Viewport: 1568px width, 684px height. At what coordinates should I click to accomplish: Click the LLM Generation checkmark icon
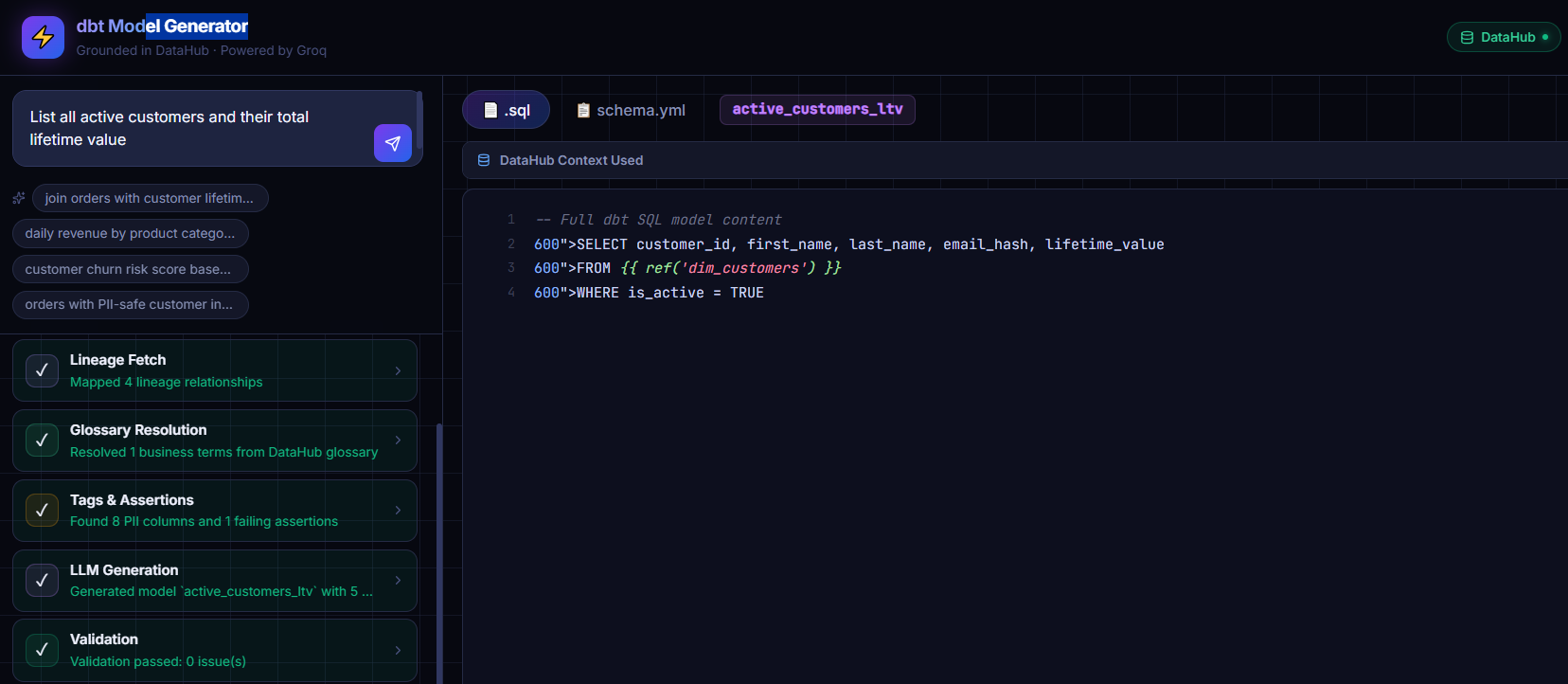(42, 581)
